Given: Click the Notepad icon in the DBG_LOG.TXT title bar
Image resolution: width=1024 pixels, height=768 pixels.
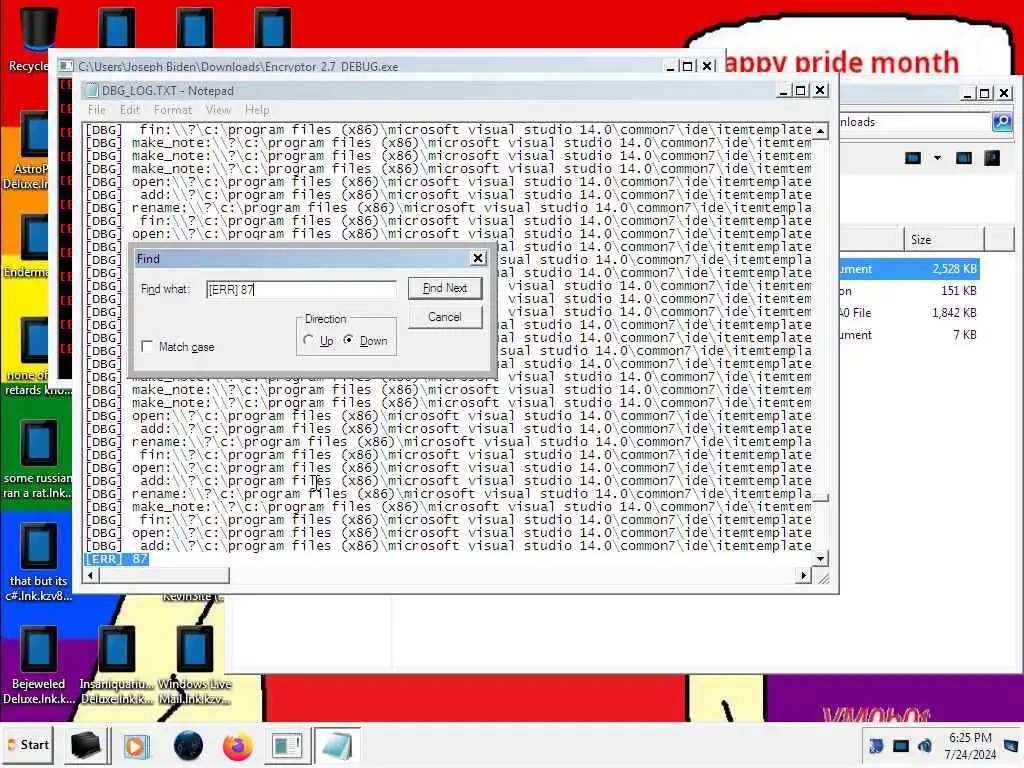Looking at the screenshot, I should pyautogui.click(x=92, y=90).
